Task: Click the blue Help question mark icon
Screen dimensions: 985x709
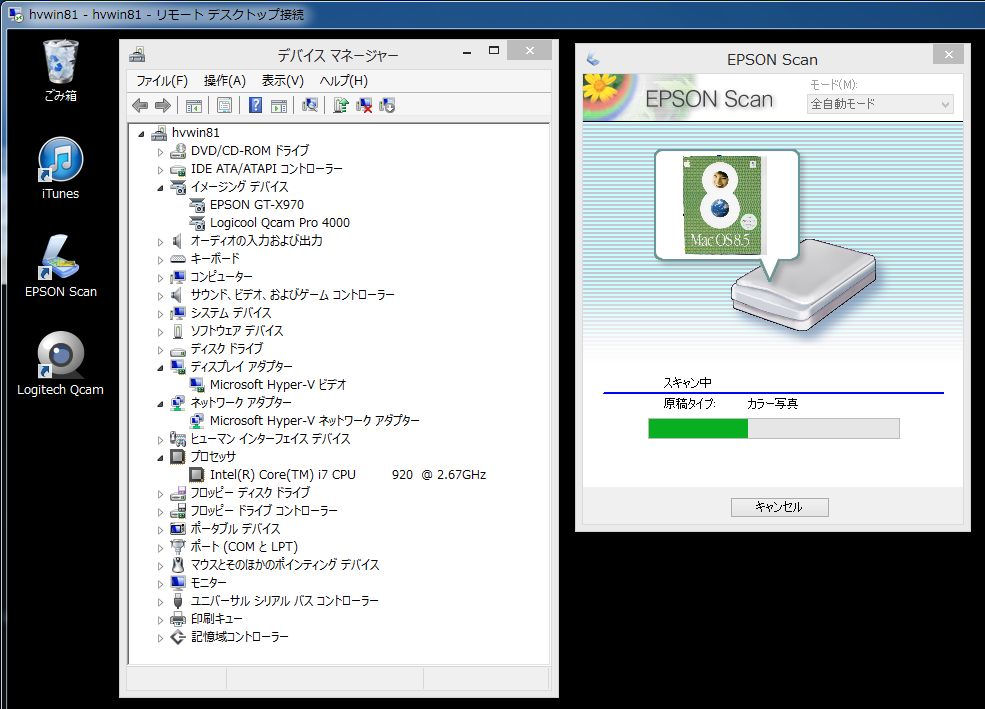Action: [x=256, y=105]
